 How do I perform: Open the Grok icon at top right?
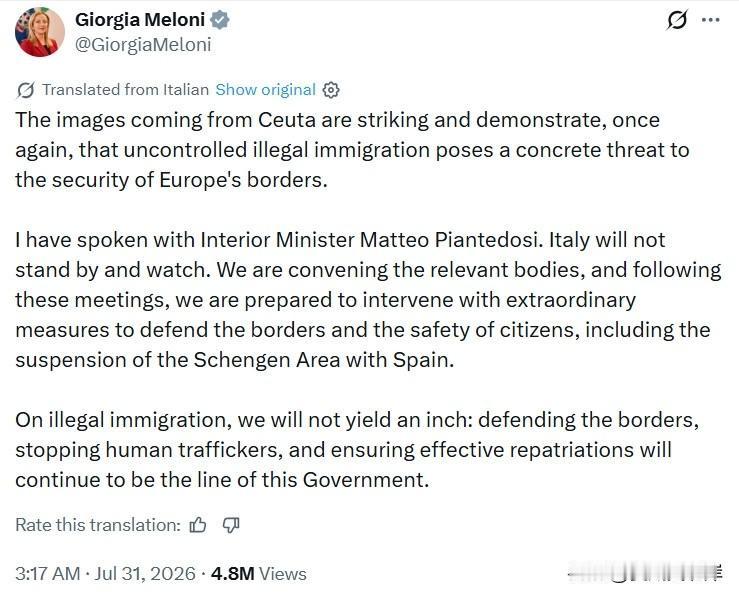tap(677, 20)
